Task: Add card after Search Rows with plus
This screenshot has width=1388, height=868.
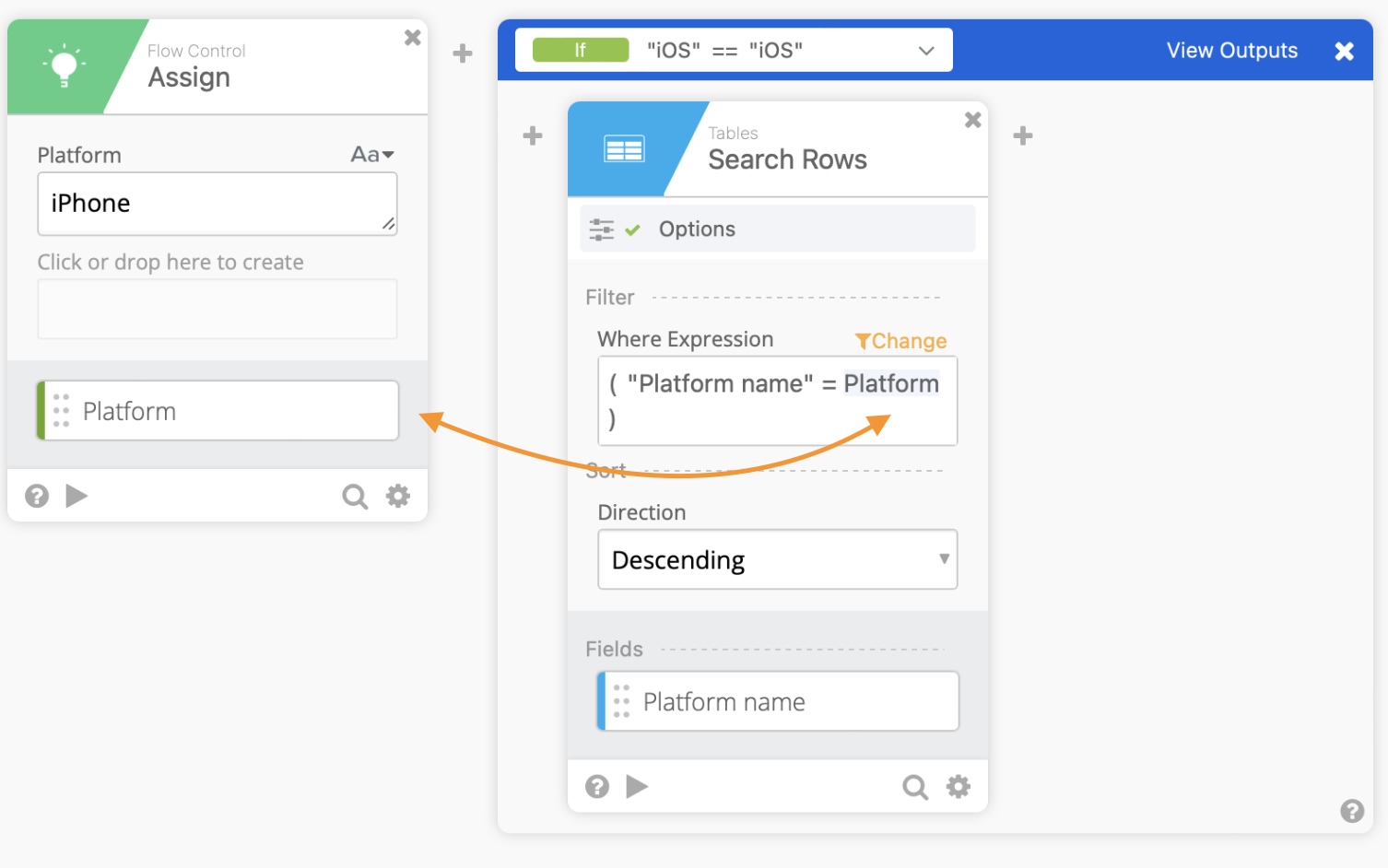Action: tap(1022, 136)
